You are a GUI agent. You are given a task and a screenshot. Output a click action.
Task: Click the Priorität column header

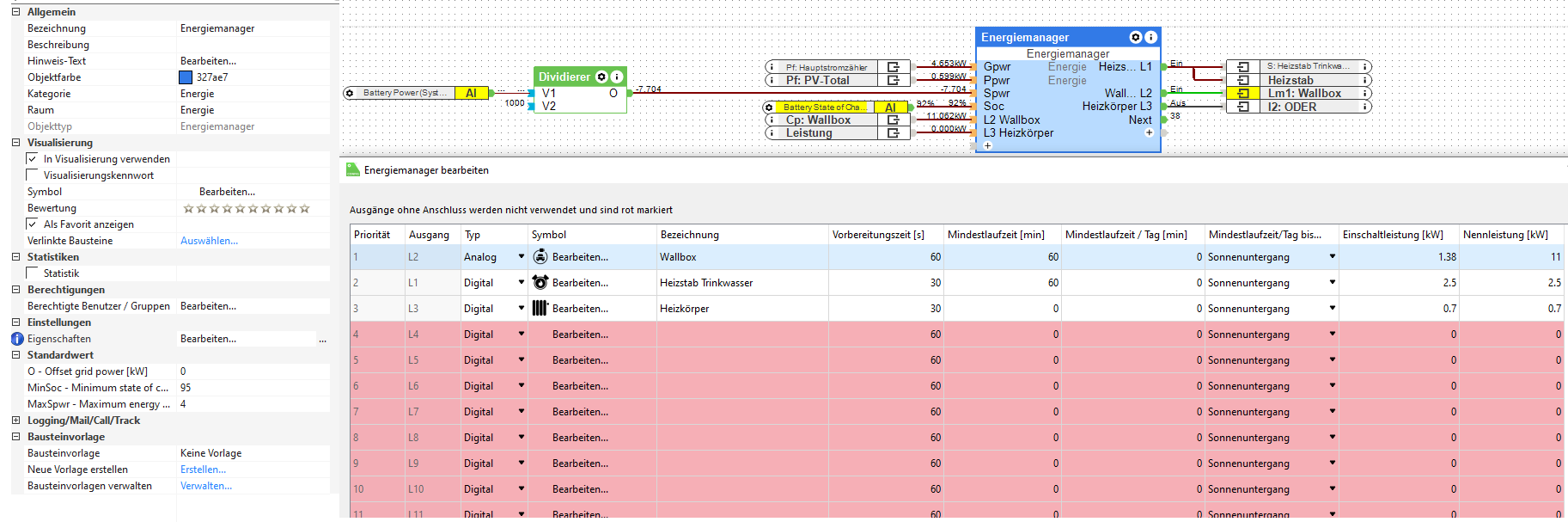372,235
